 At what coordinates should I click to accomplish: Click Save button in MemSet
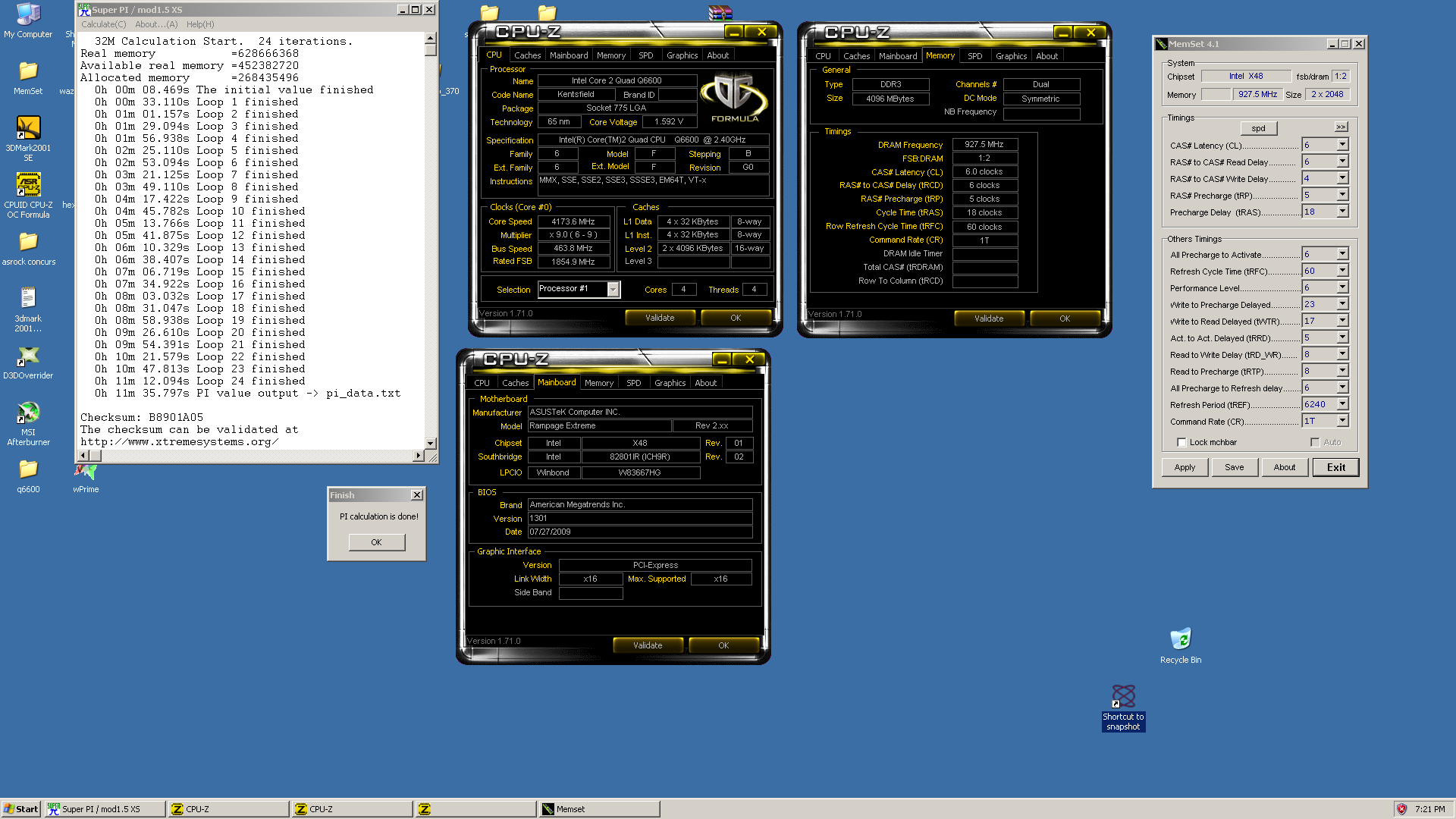click(1234, 467)
